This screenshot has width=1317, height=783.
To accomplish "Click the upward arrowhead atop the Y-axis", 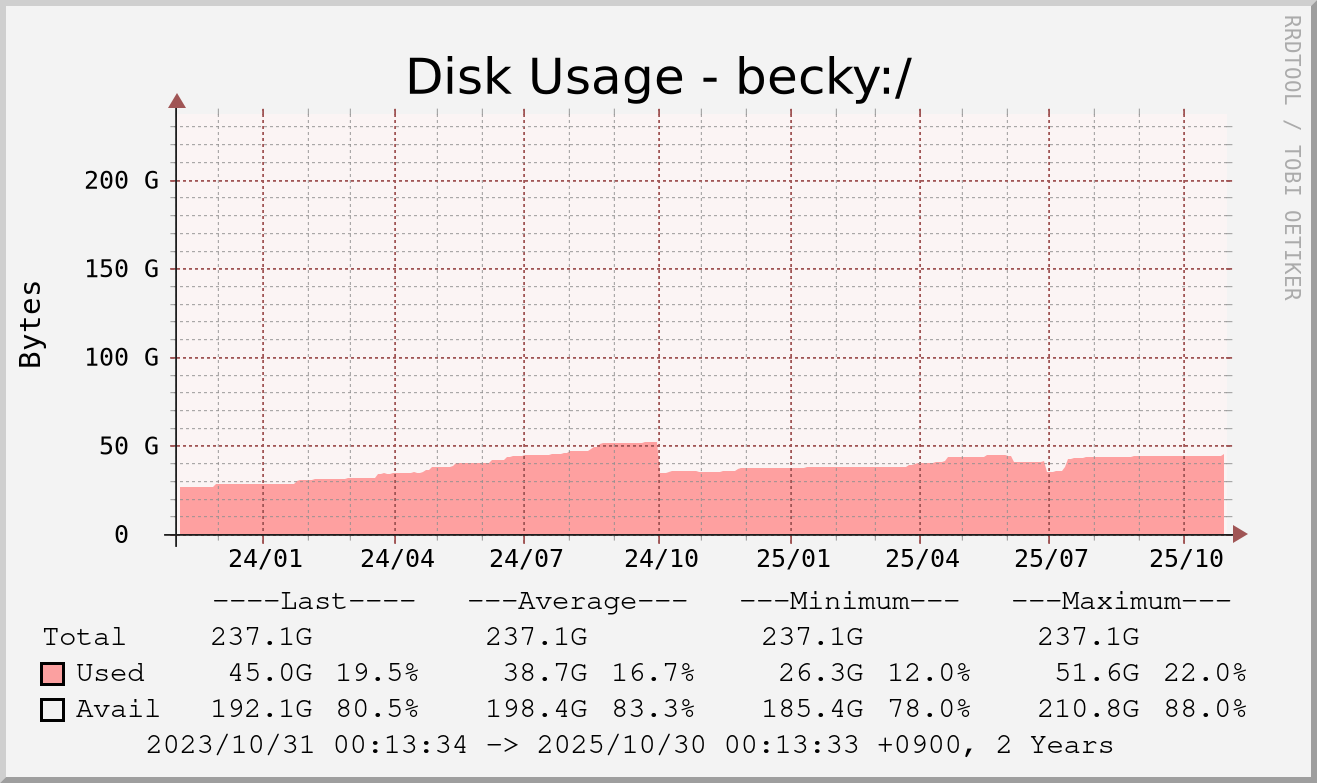I will pos(177,100).
